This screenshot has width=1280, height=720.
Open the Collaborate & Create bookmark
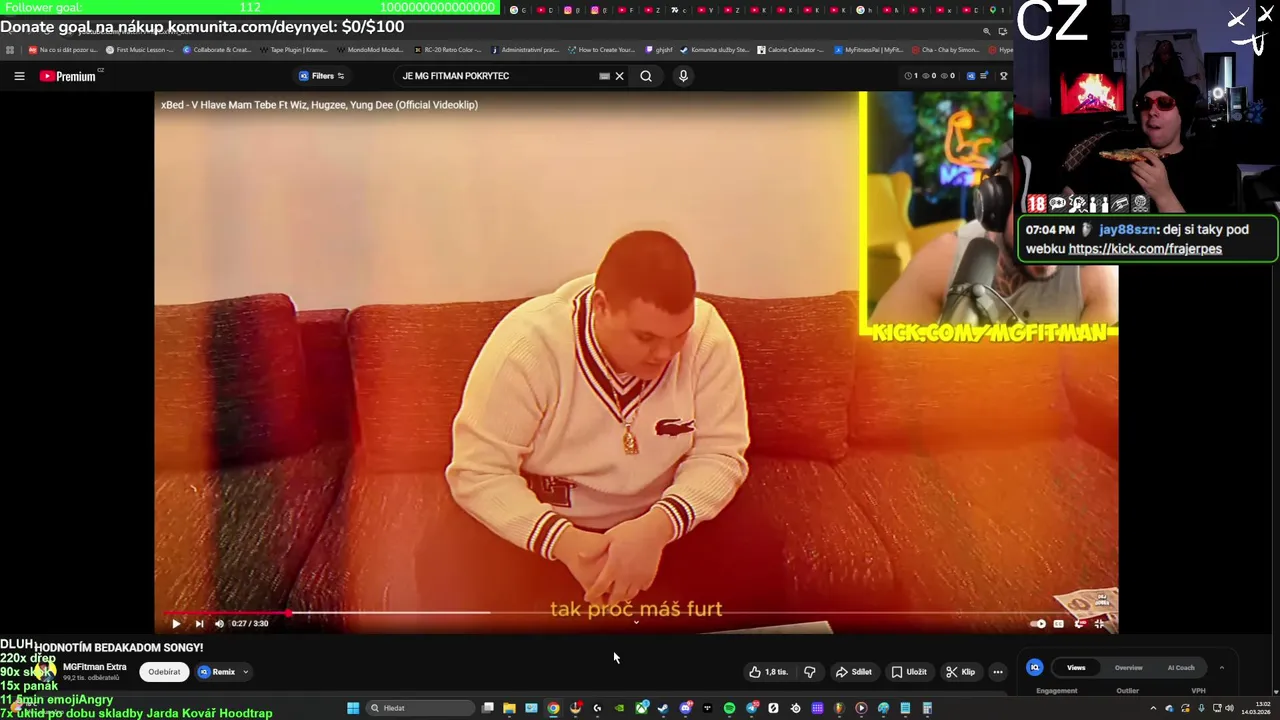coord(216,49)
